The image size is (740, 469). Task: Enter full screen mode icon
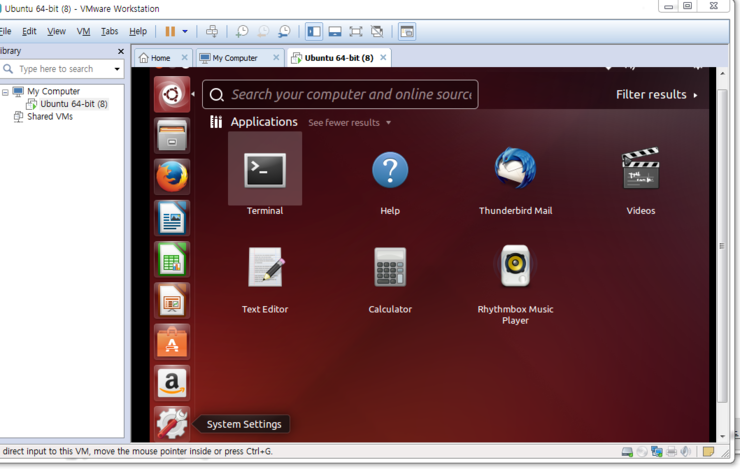pos(356,32)
